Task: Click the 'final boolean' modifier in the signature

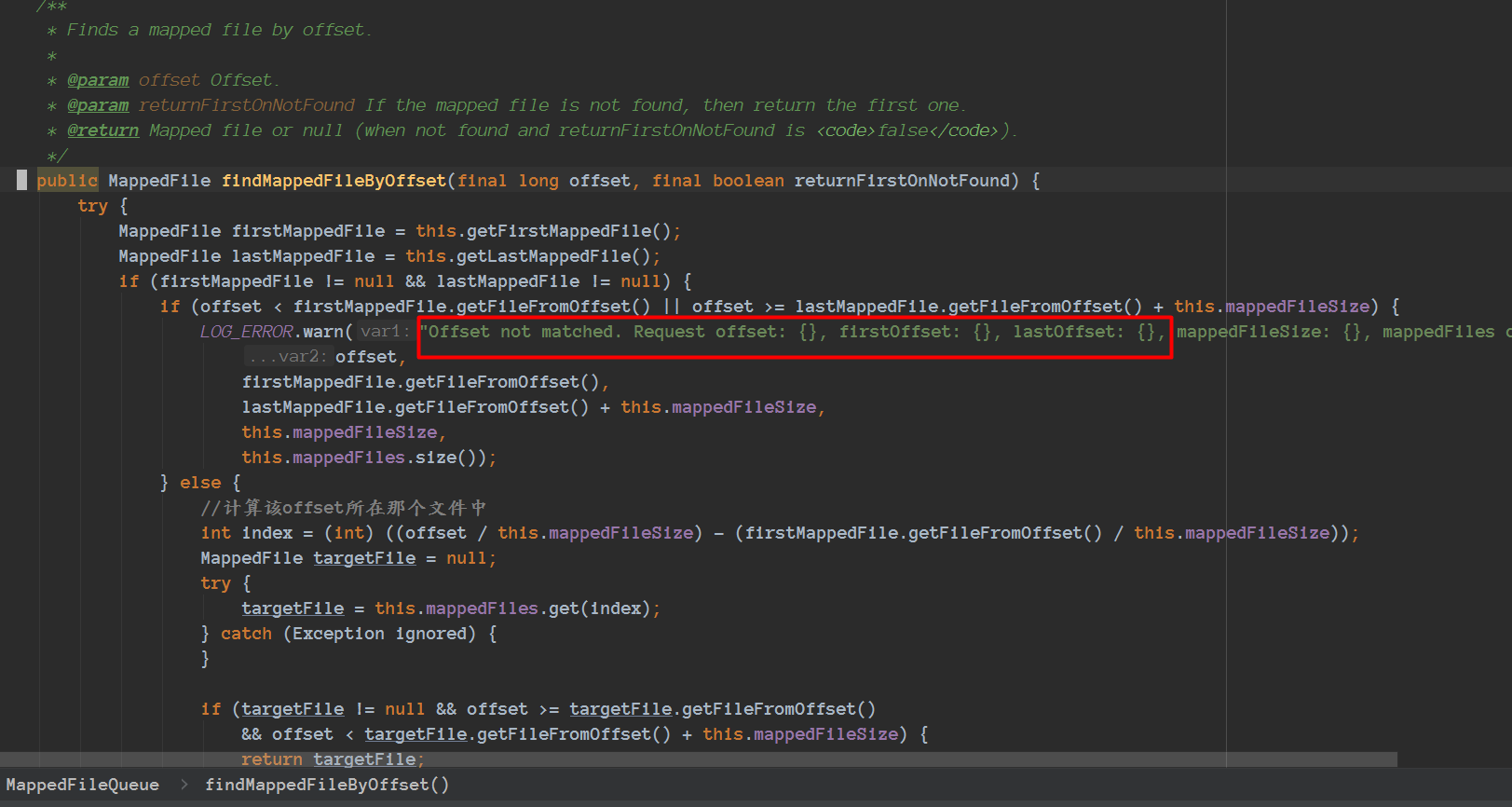Action: point(717,181)
